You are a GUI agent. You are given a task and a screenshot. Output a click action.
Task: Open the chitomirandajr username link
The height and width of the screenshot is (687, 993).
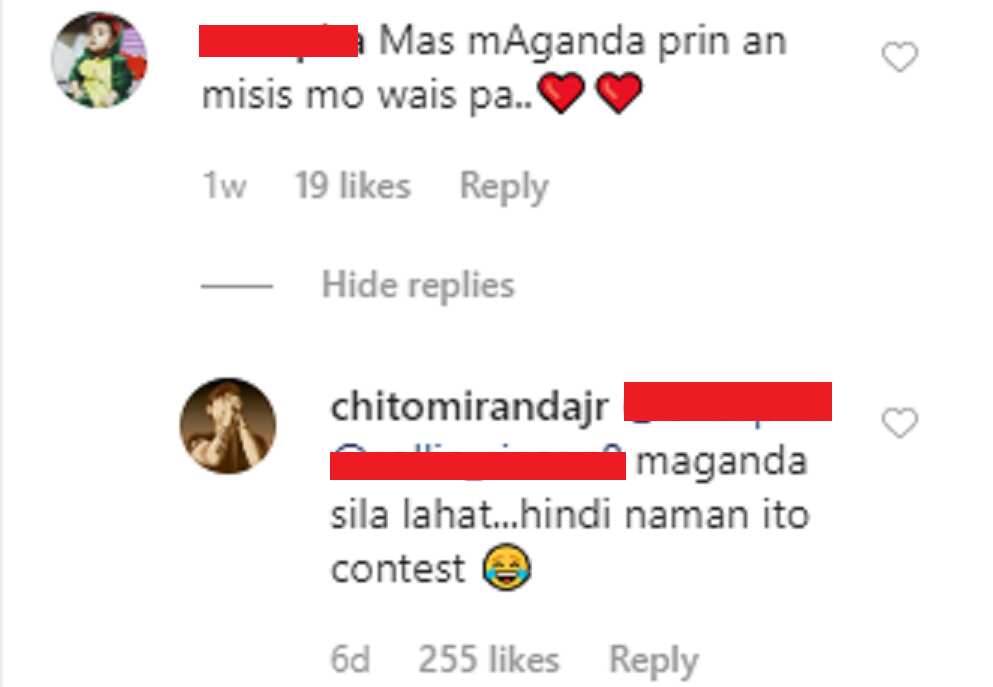470,407
